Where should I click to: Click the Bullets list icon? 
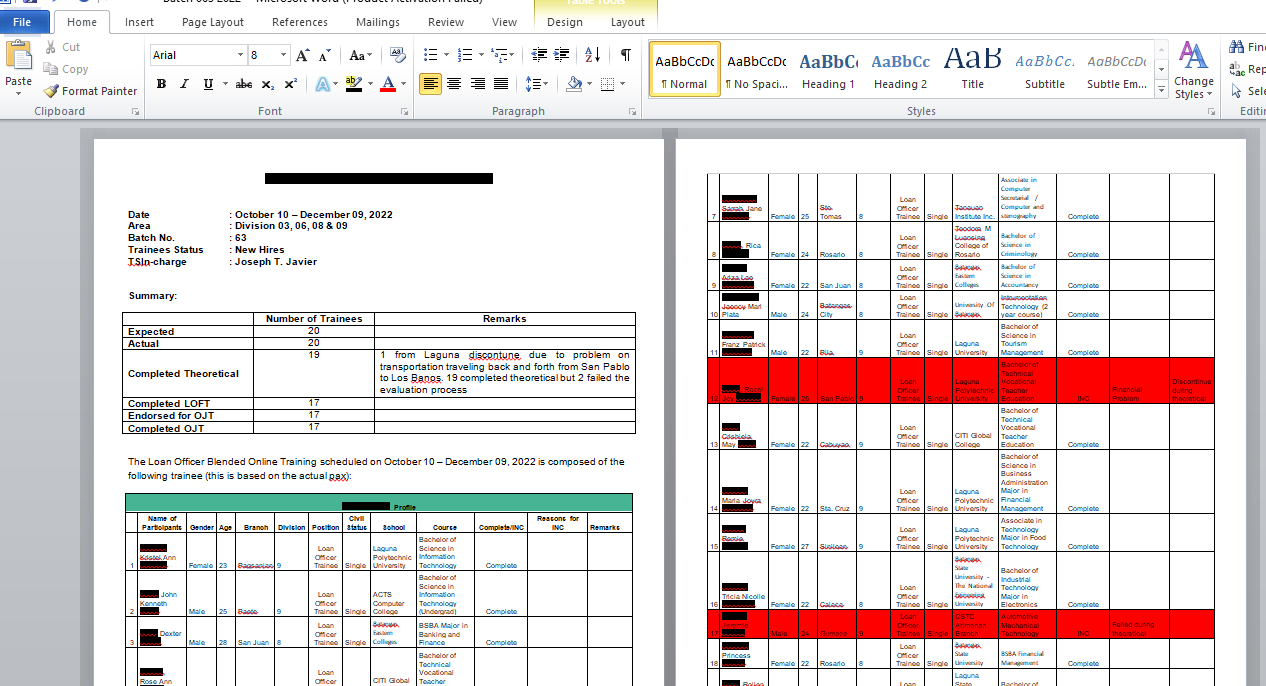pos(429,55)
